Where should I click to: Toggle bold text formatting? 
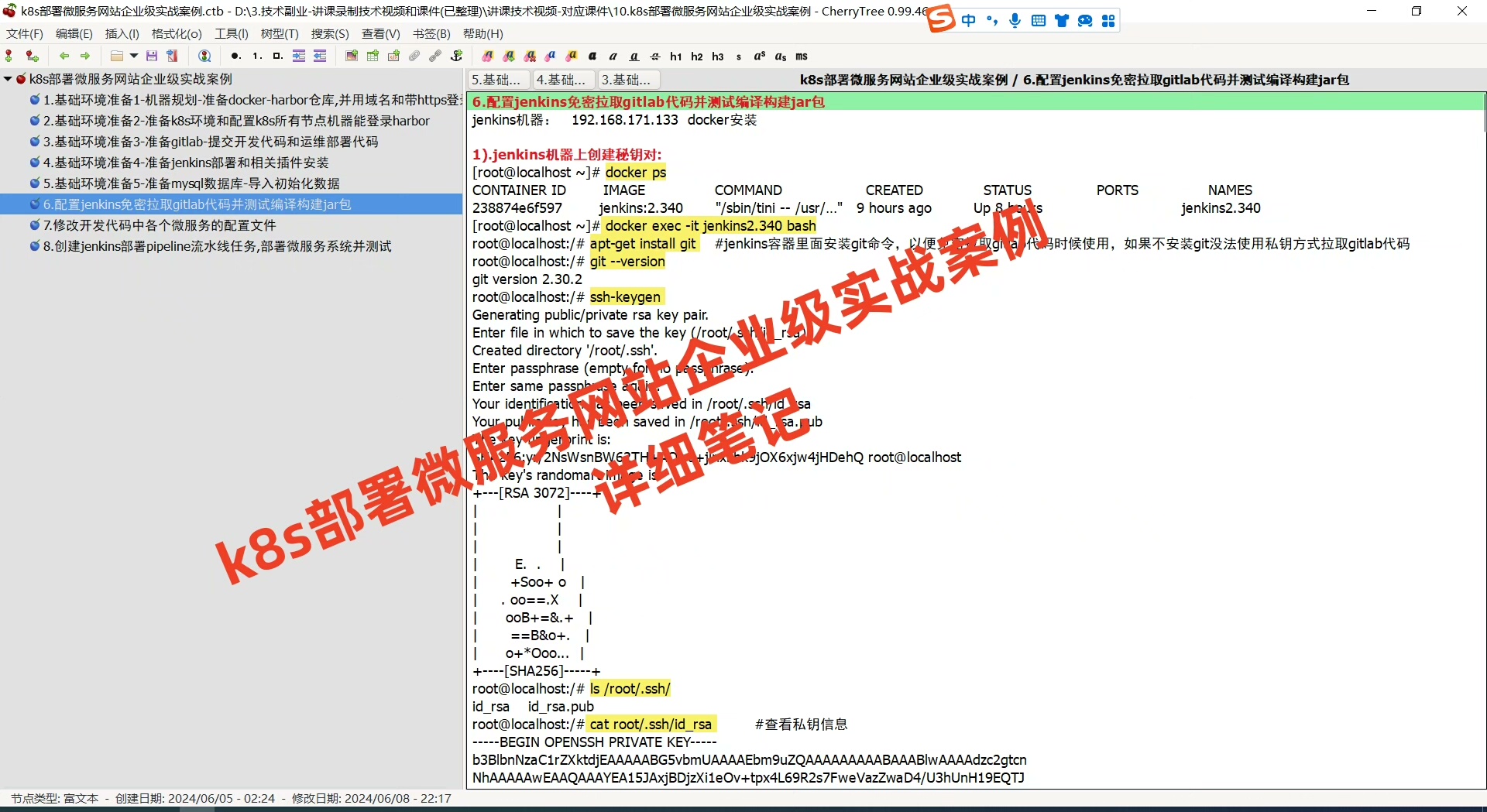(592, 56)
